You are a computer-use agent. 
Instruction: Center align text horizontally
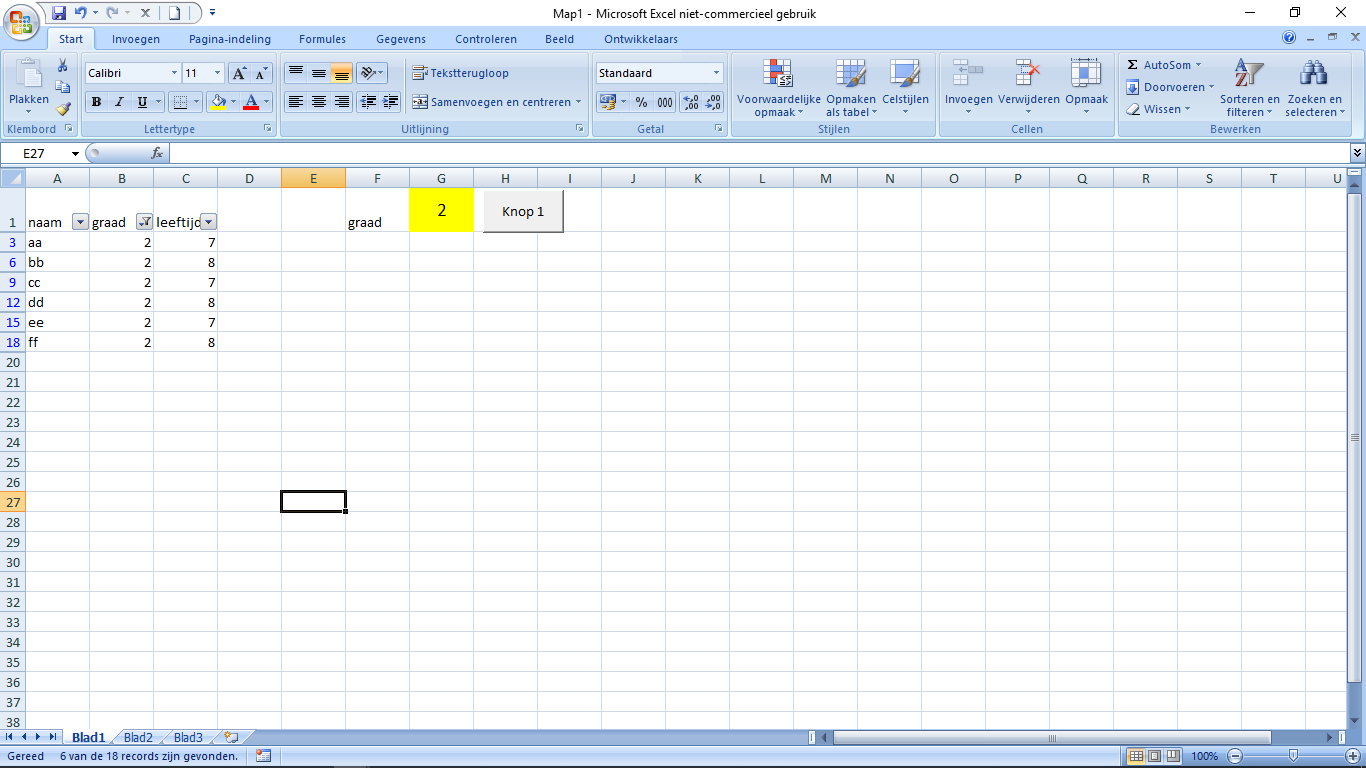(319, 102)
